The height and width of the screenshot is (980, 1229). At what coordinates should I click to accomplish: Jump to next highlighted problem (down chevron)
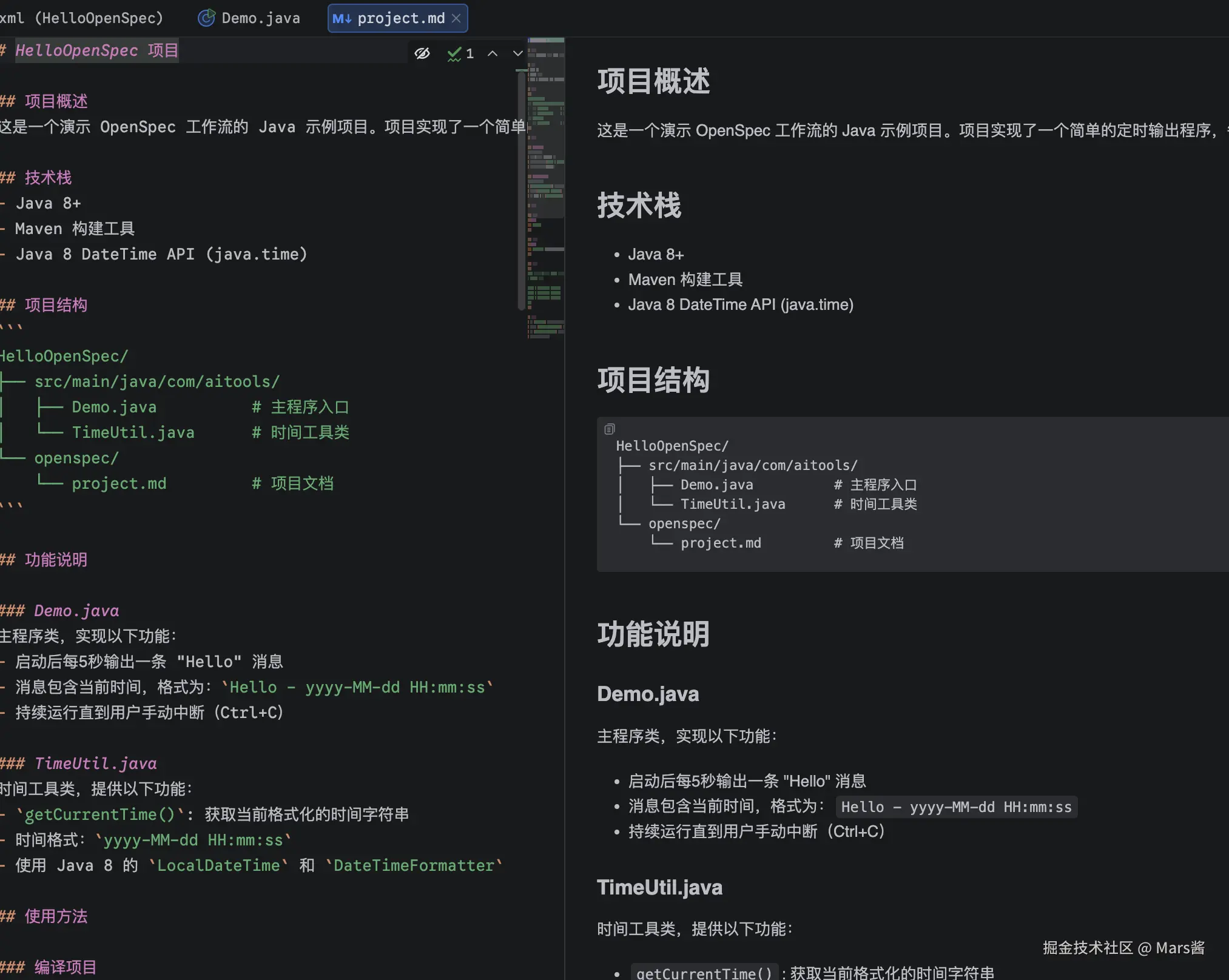[517, 53]
